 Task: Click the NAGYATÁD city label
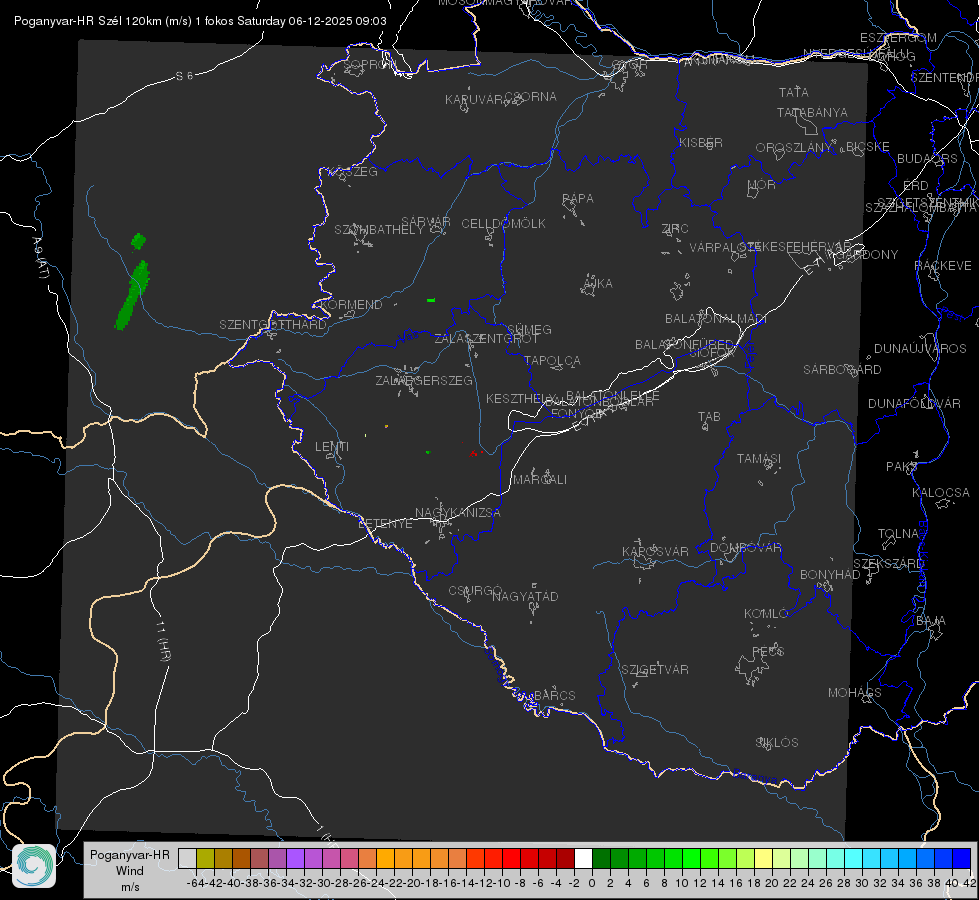(x=525, y=596)
